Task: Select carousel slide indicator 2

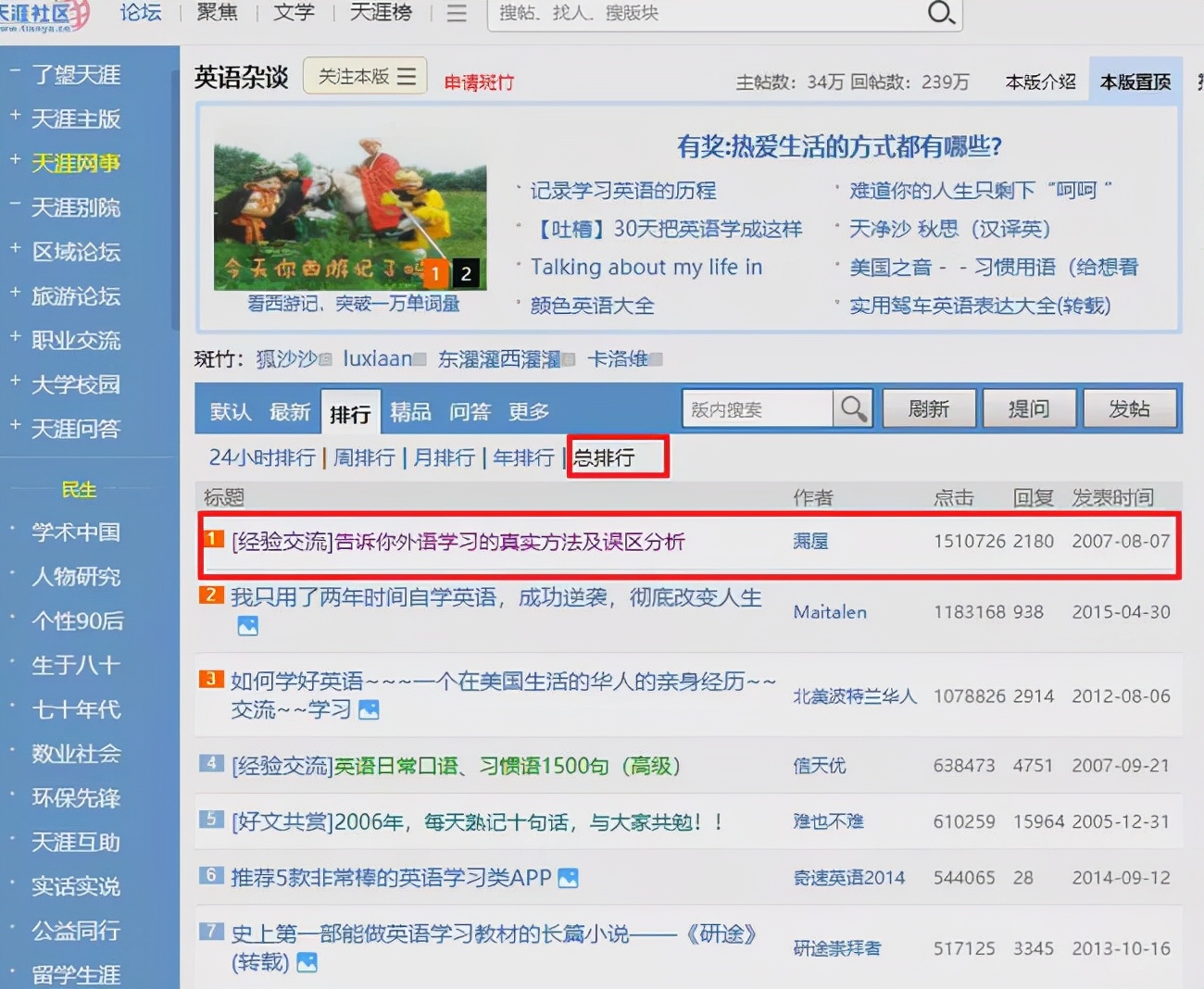Action: [465, 273]
